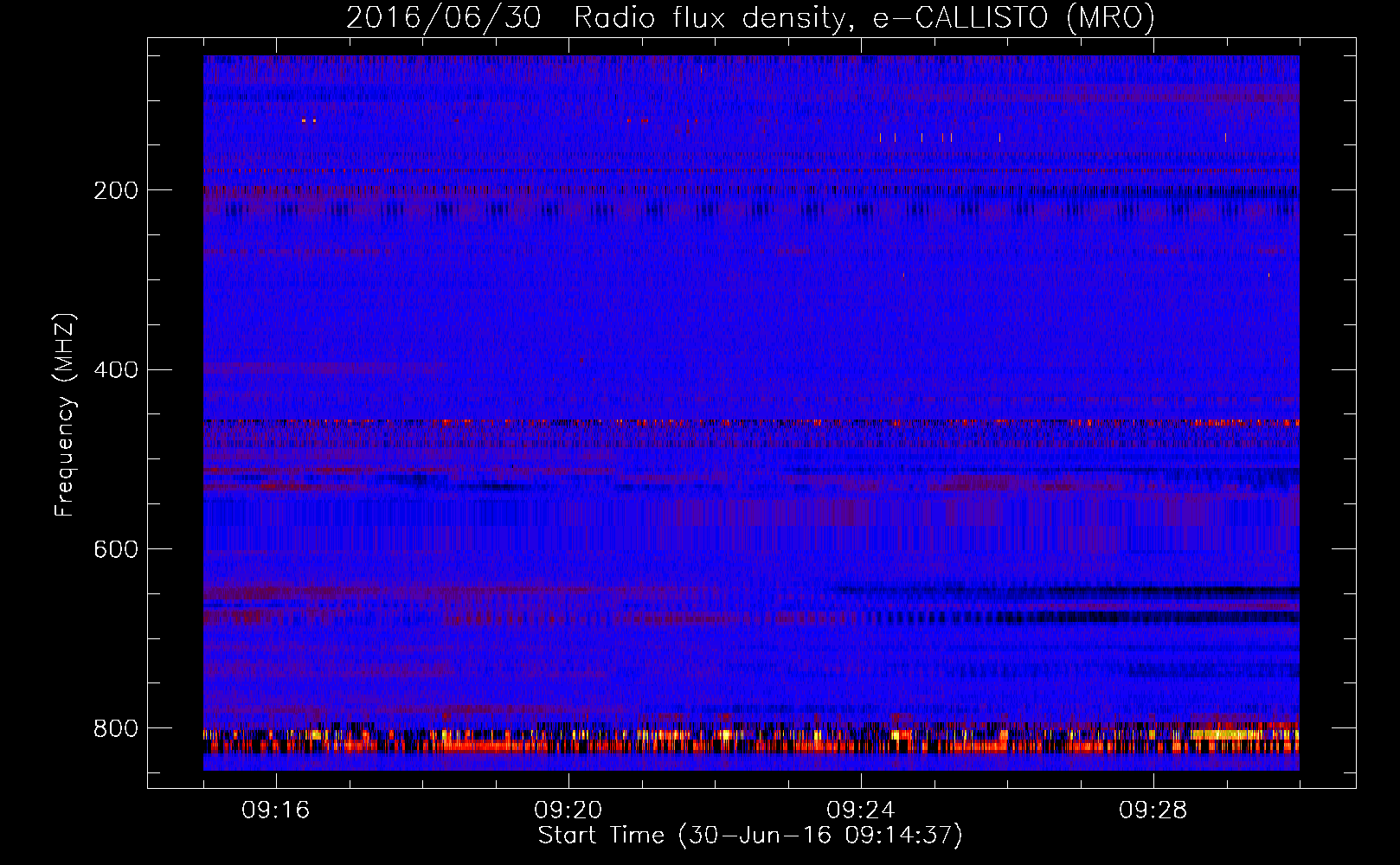
Task: Click the 800 frequency tick label
Action: click(116, 729)
